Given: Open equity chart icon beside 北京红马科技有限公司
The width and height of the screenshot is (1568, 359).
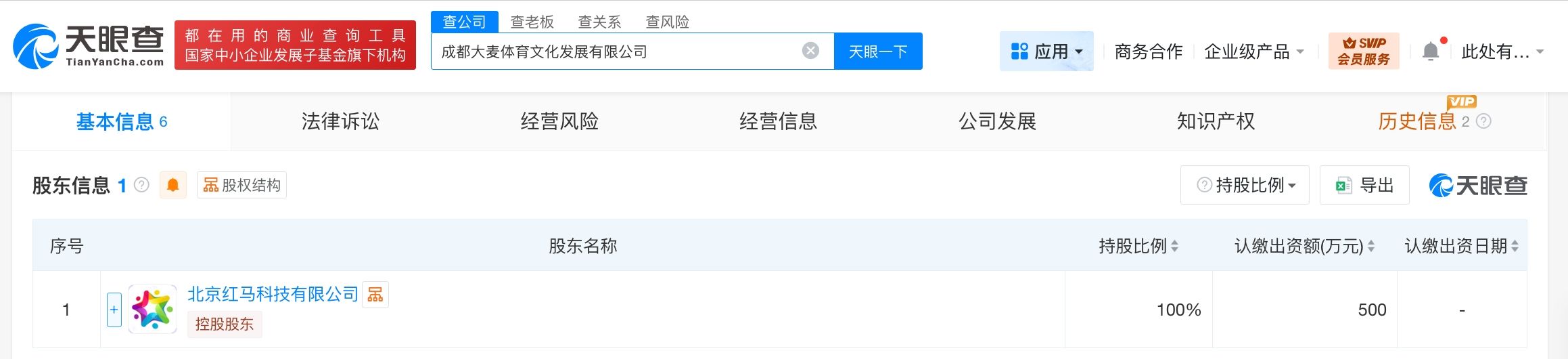Looking at the screenshot, I should [375, 295].
